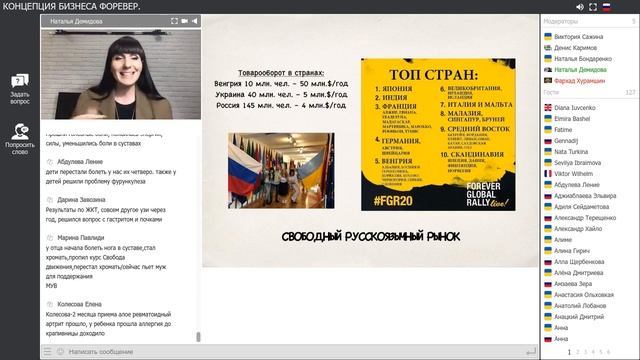Open presenter webcam video

tap(121, 74)
